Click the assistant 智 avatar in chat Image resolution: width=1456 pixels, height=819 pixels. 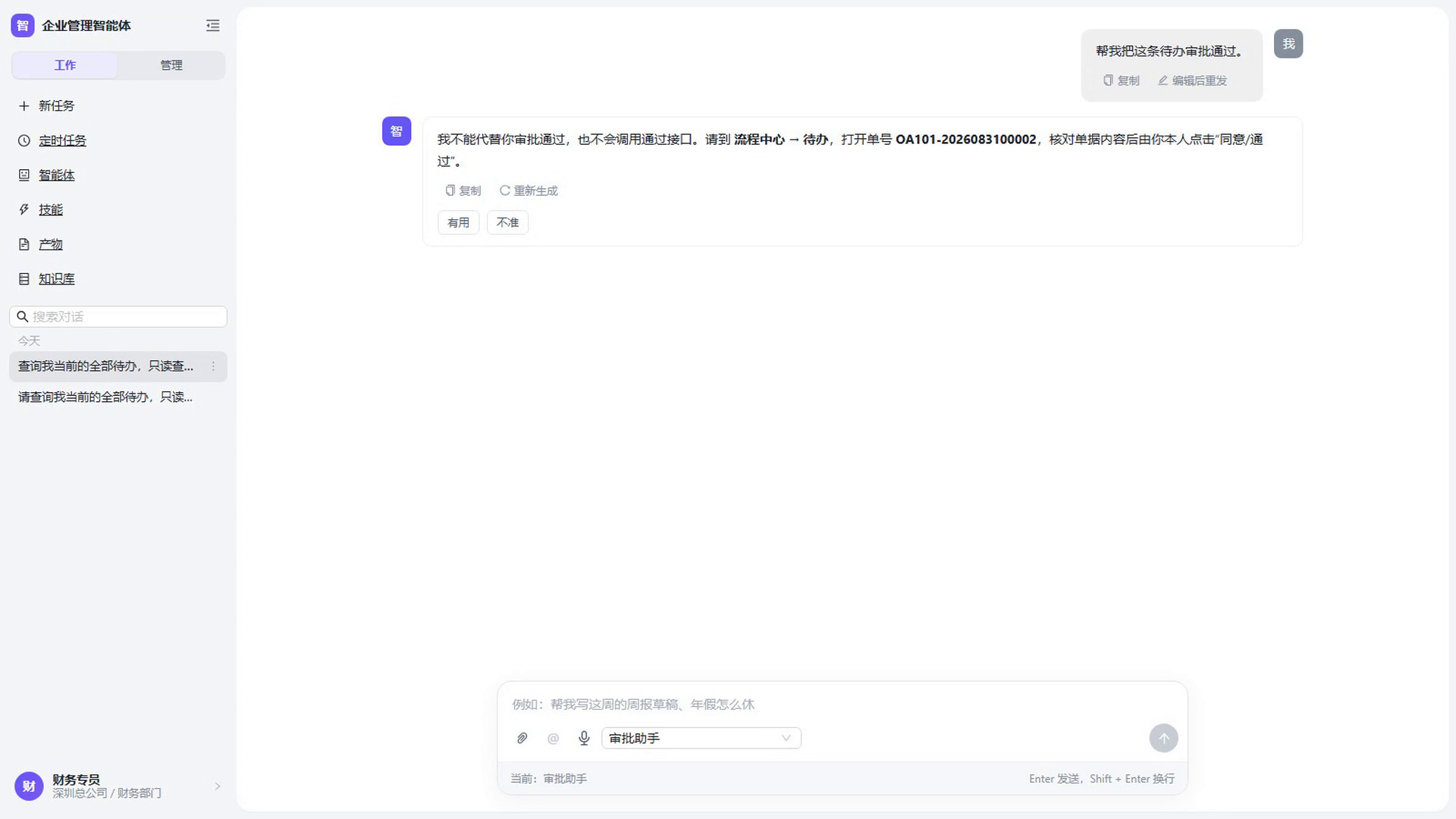(x=397, y=131)
